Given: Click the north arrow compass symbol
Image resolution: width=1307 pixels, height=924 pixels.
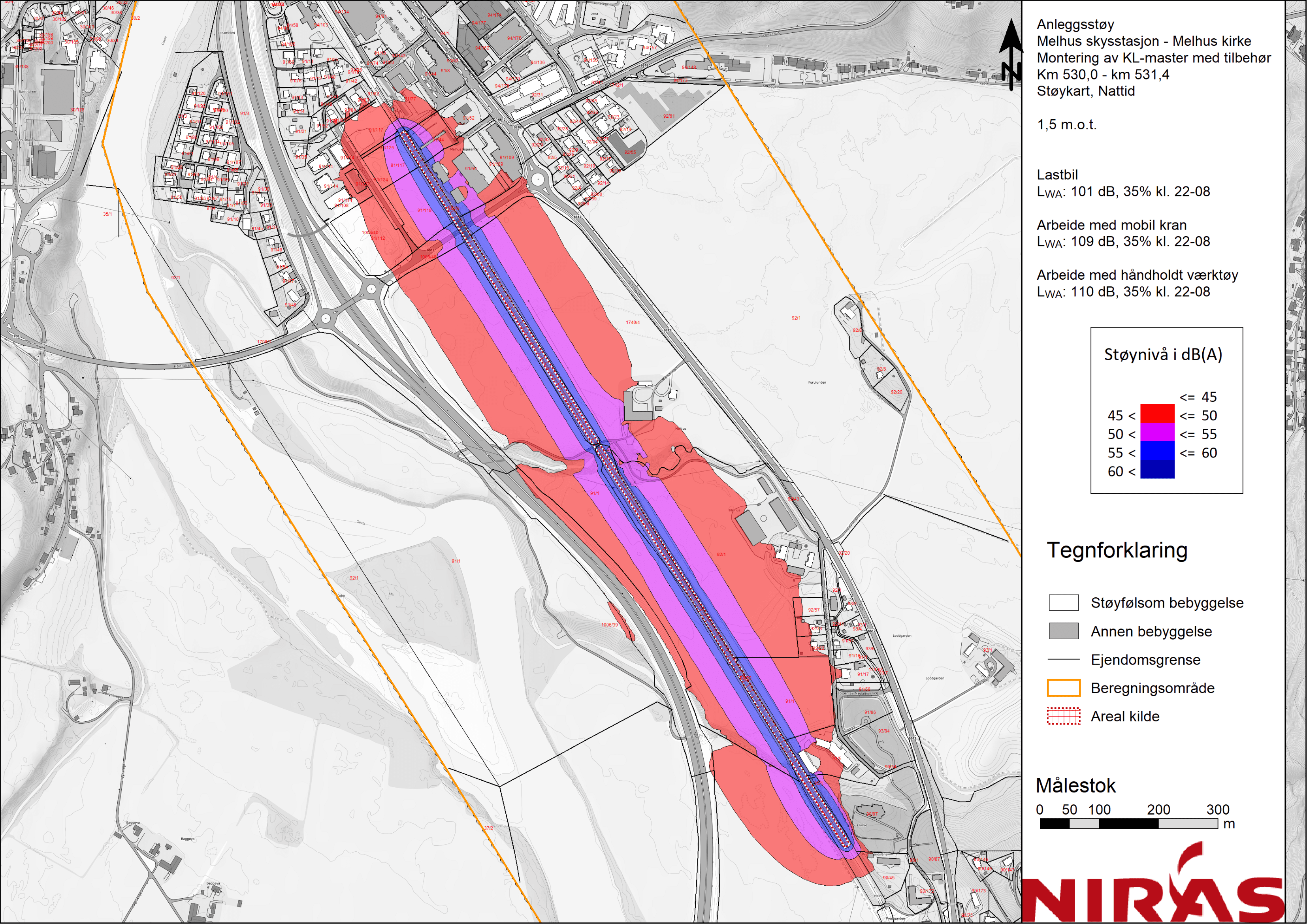Looking at the screenshot, I should [1011, 54].
